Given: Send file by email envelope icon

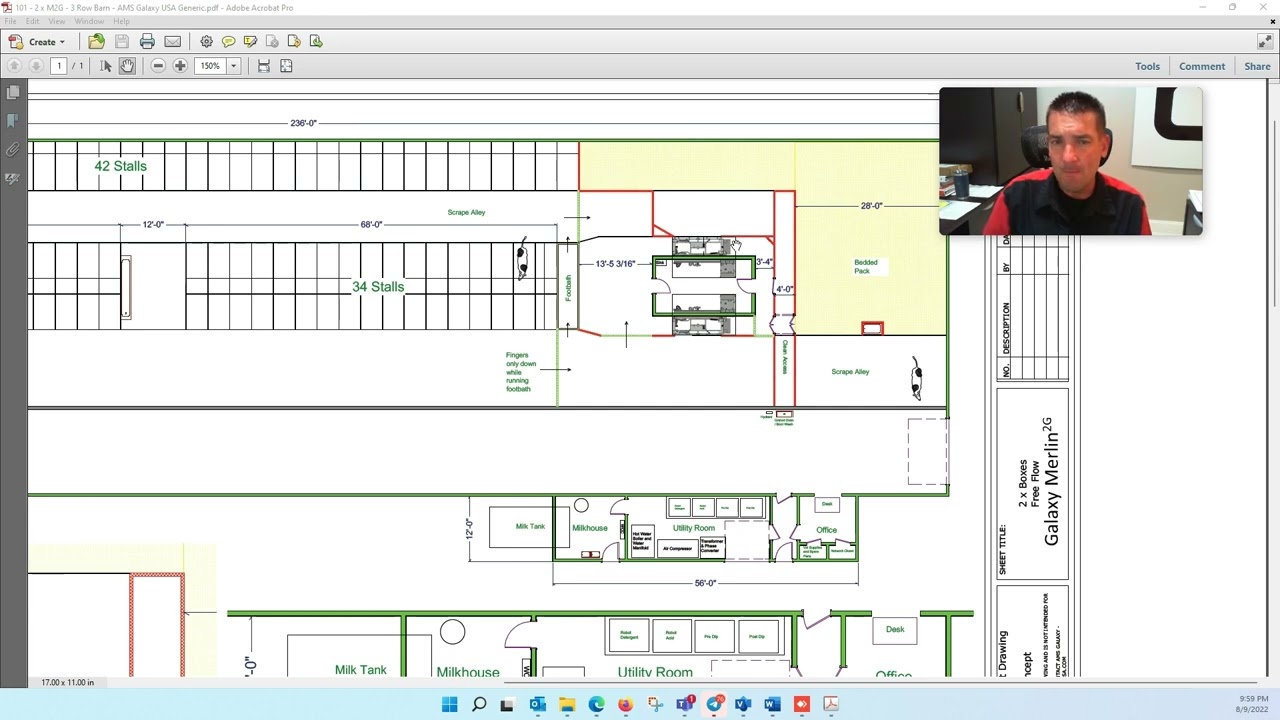Looking at the screenshot, I should (173, 41).
